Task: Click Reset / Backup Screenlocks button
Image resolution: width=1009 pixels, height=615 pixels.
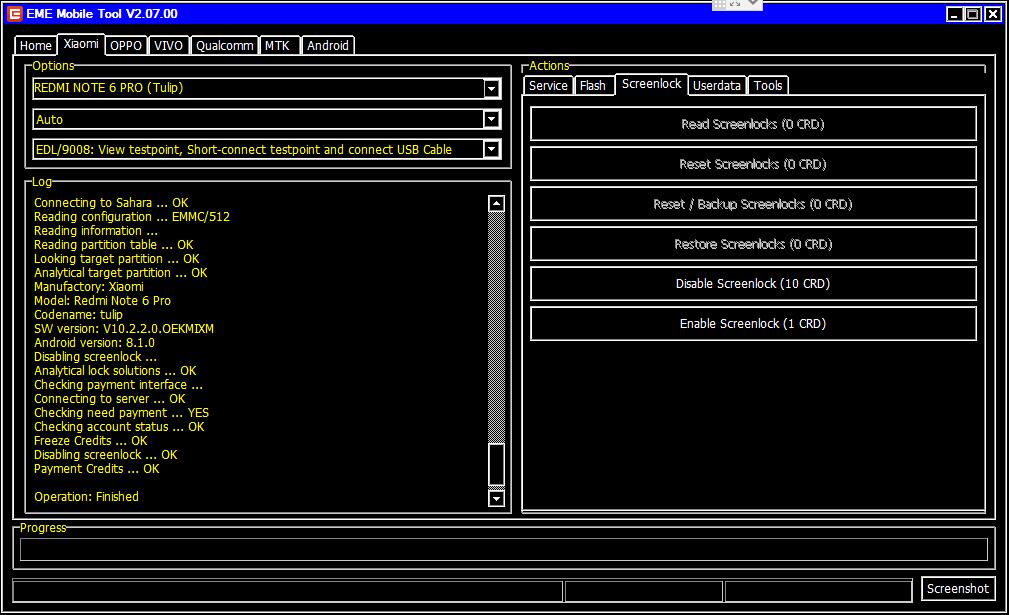Action: pos(753,204)
